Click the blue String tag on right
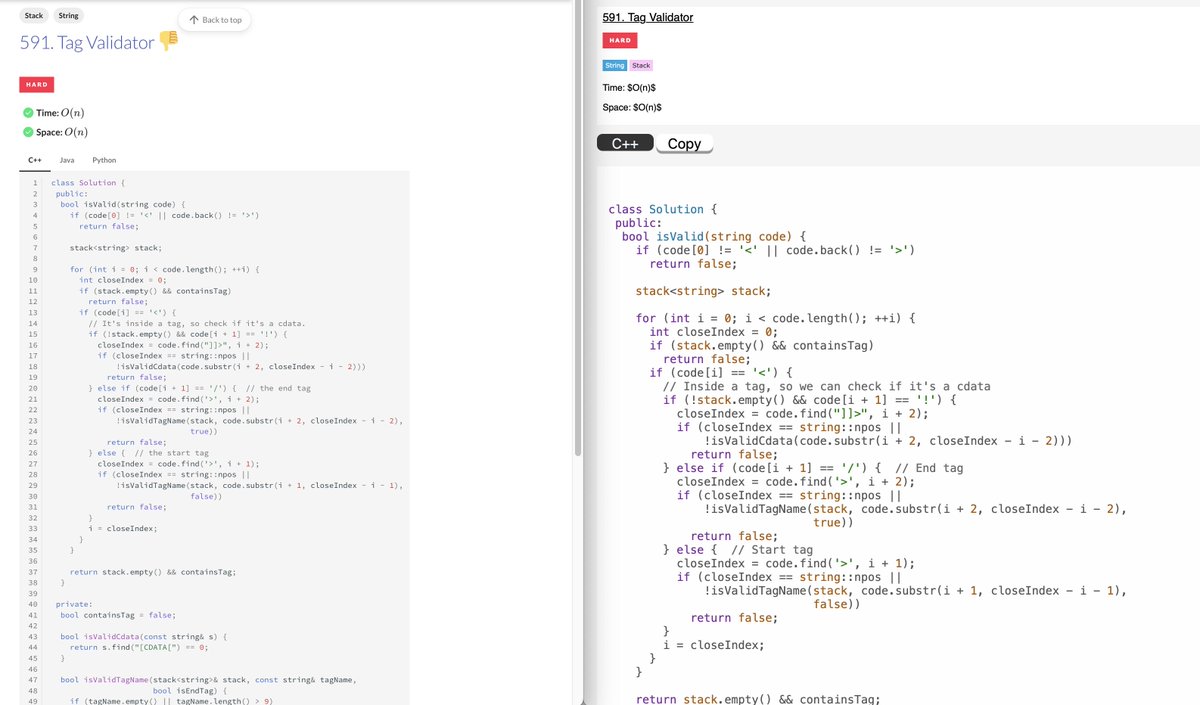The width and height of the screenshot is (1200, 705). pyautogui.click(x=615, y=65)
